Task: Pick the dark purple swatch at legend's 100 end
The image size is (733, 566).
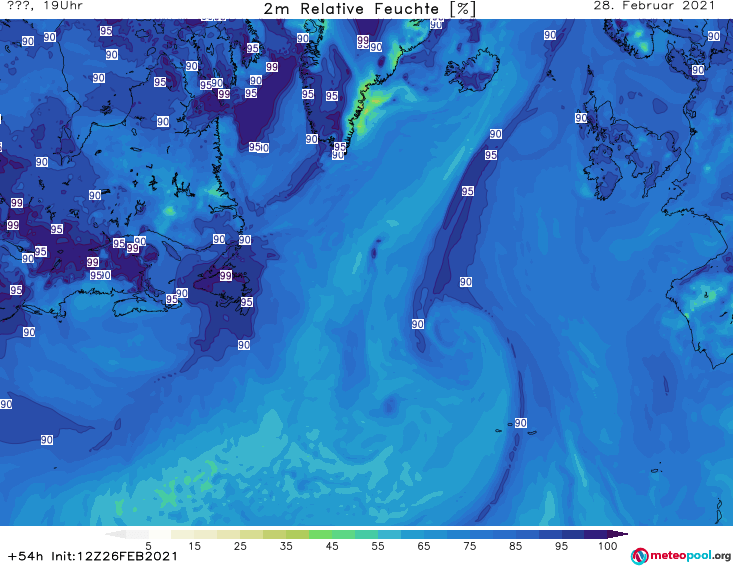Action: 596,534
